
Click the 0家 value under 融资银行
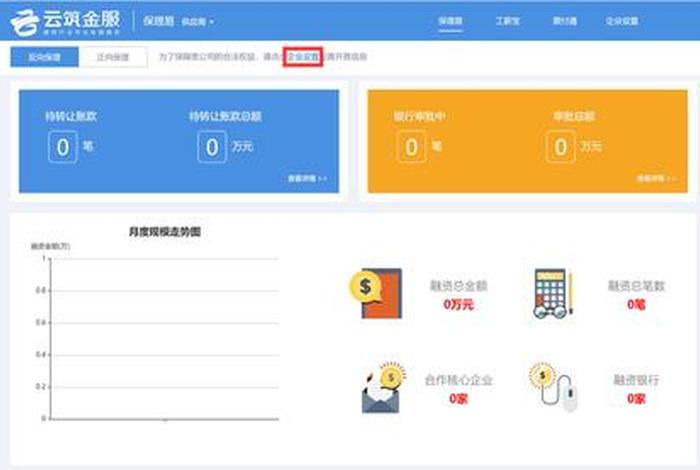636,399
